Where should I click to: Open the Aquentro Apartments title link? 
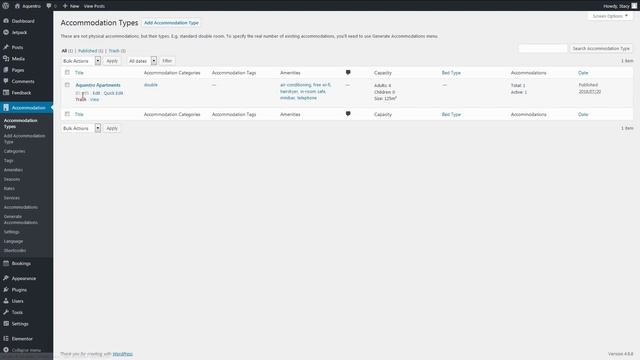[x=98, y=85]
